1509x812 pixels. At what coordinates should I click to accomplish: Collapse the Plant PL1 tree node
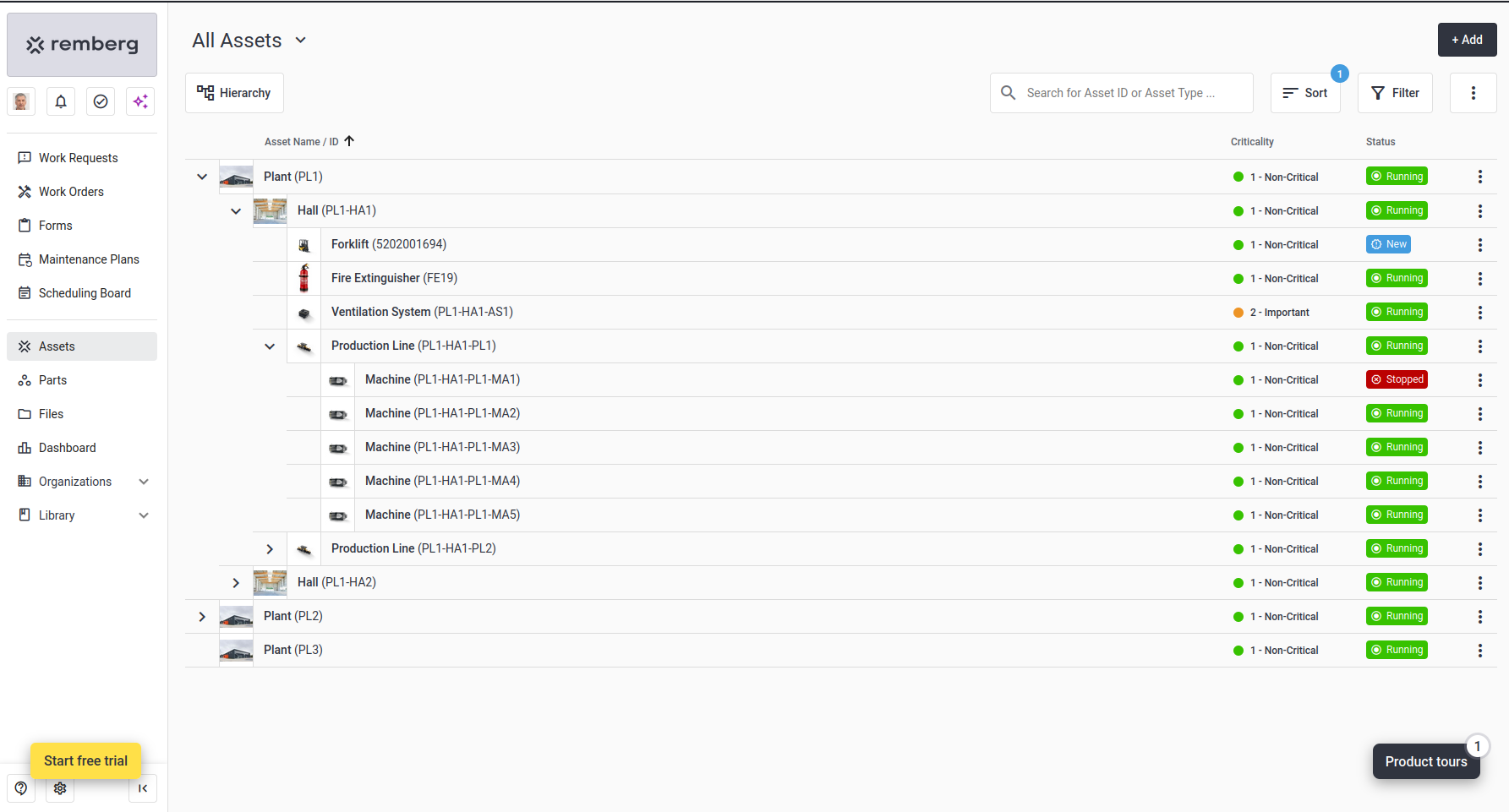click(x=202, y=177)
